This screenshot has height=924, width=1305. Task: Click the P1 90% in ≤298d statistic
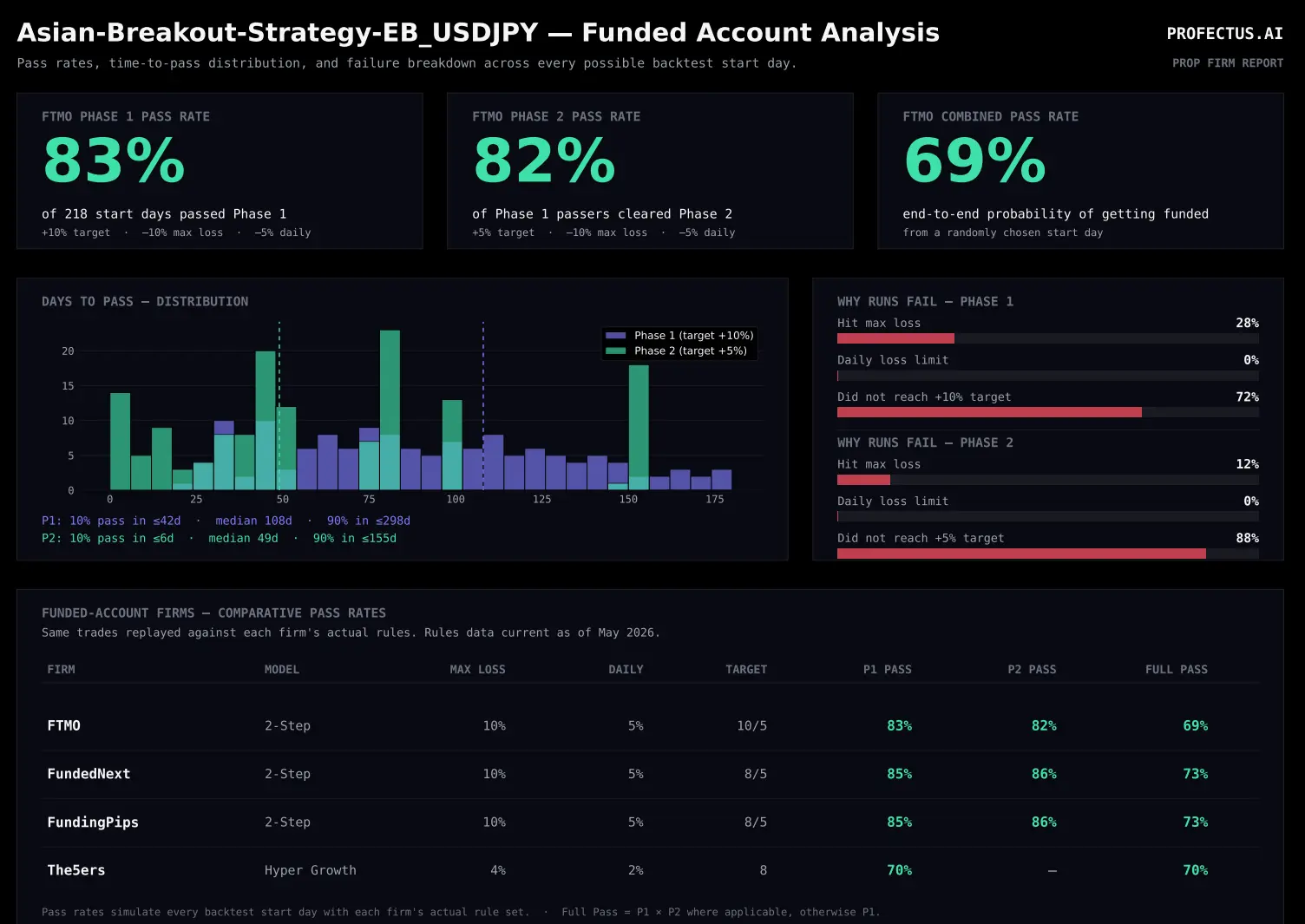368,521
